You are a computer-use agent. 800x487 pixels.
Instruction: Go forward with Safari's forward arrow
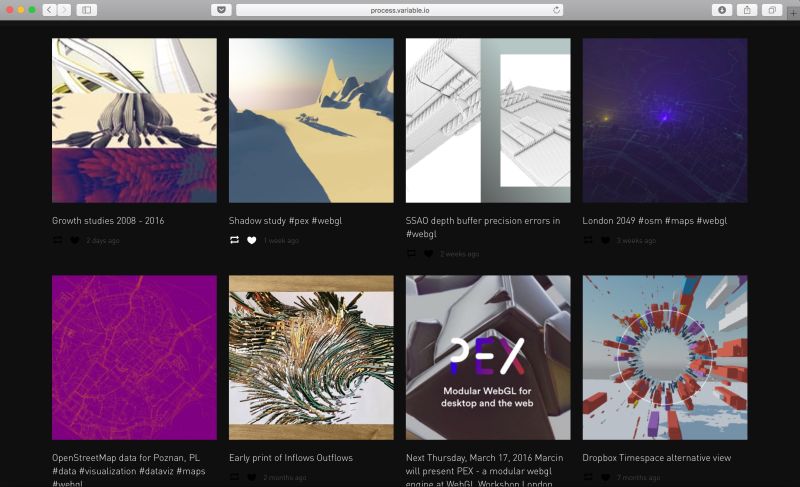[x=64, y=10]
